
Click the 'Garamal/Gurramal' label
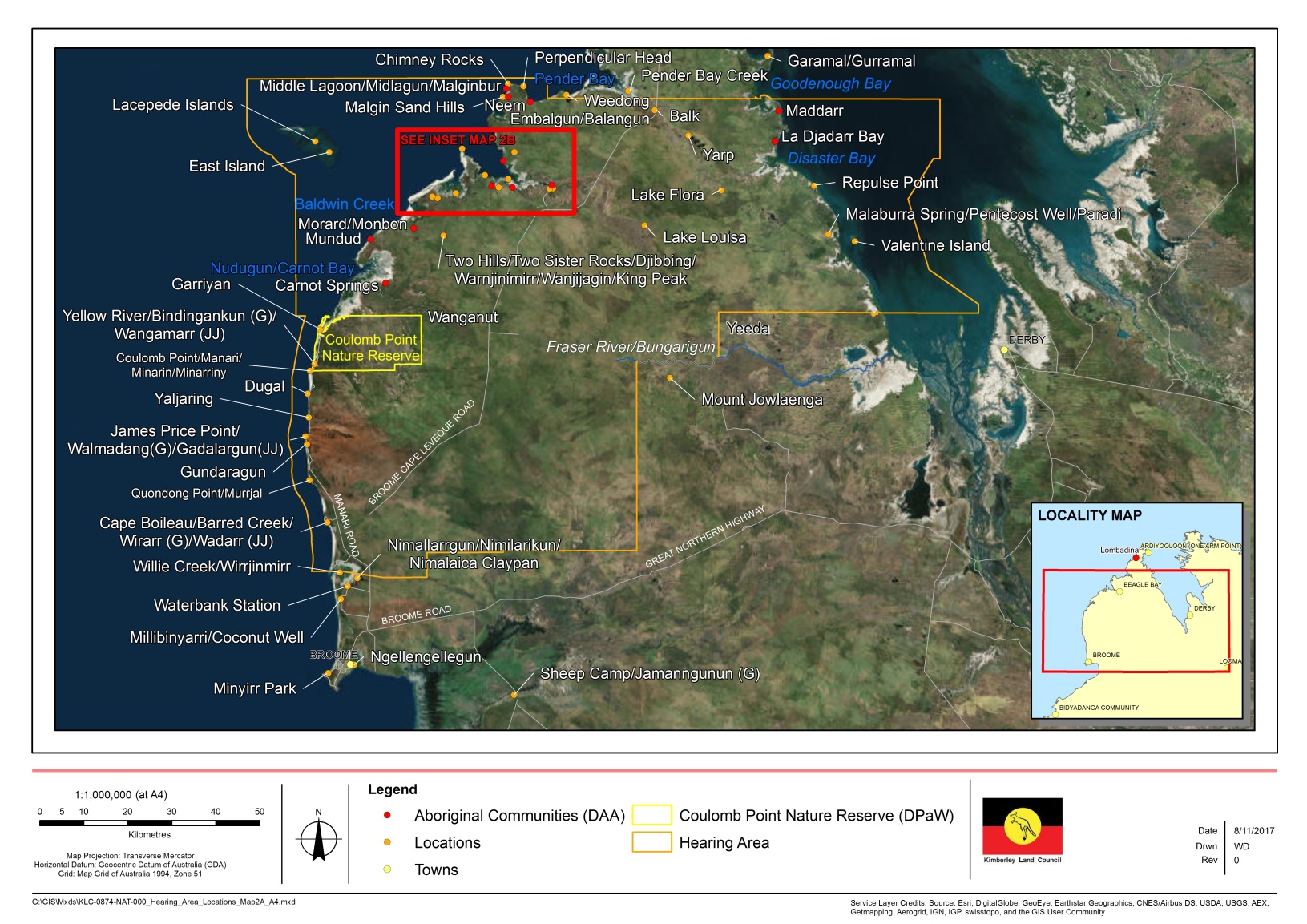851,61
